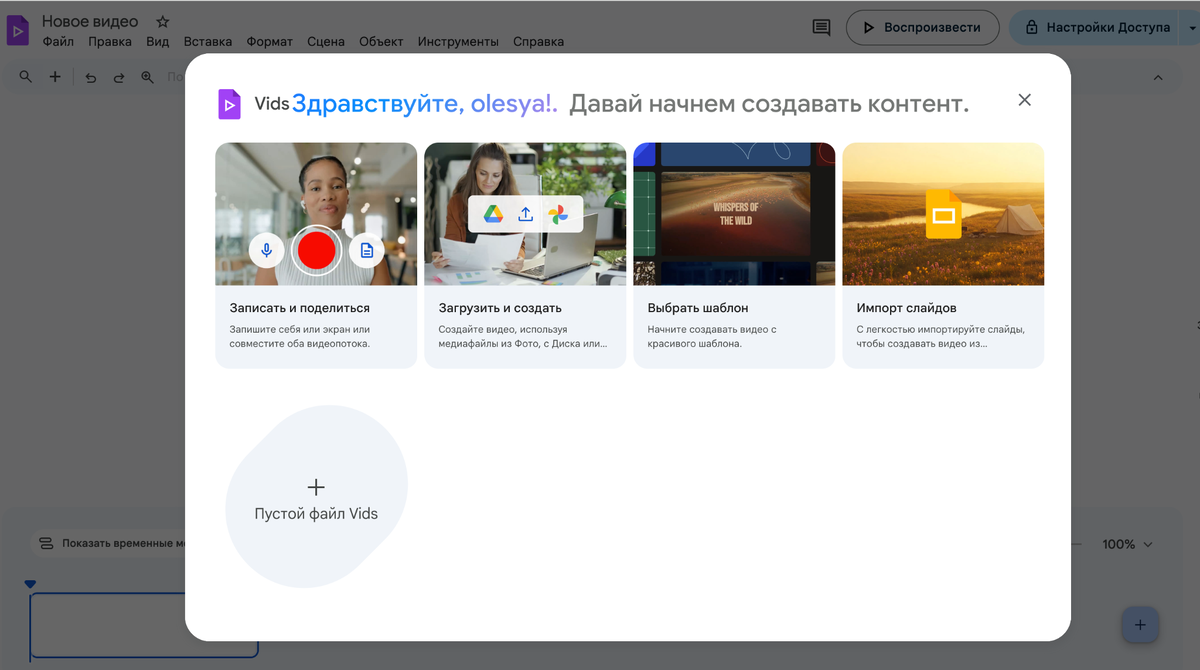Open the Сцена menu

point(326,42)
